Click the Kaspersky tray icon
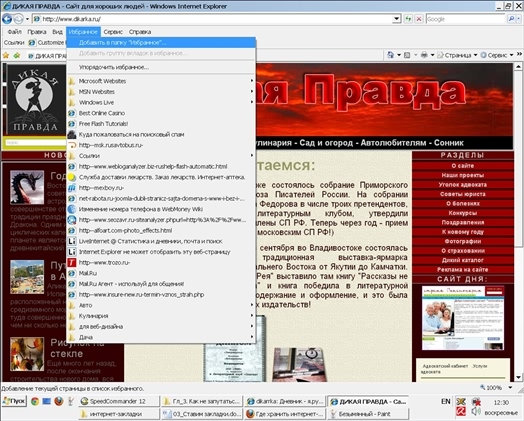 click(x=461, y=411)
